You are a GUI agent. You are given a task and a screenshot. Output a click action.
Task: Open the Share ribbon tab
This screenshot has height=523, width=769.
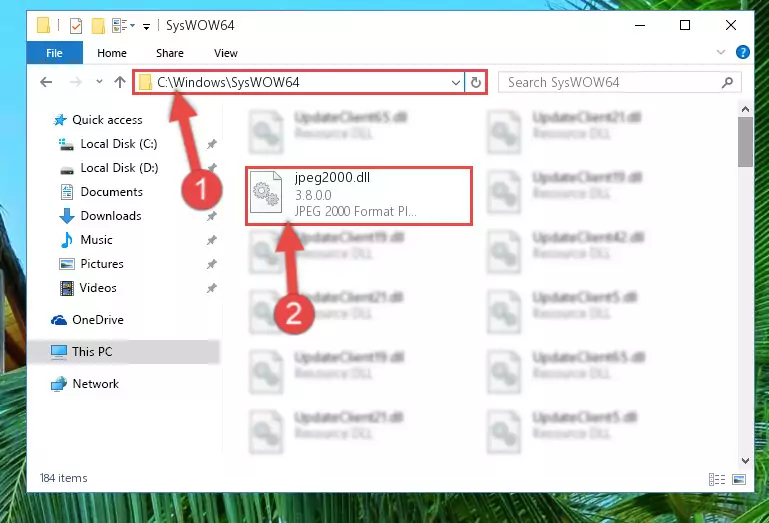(170, 53)
